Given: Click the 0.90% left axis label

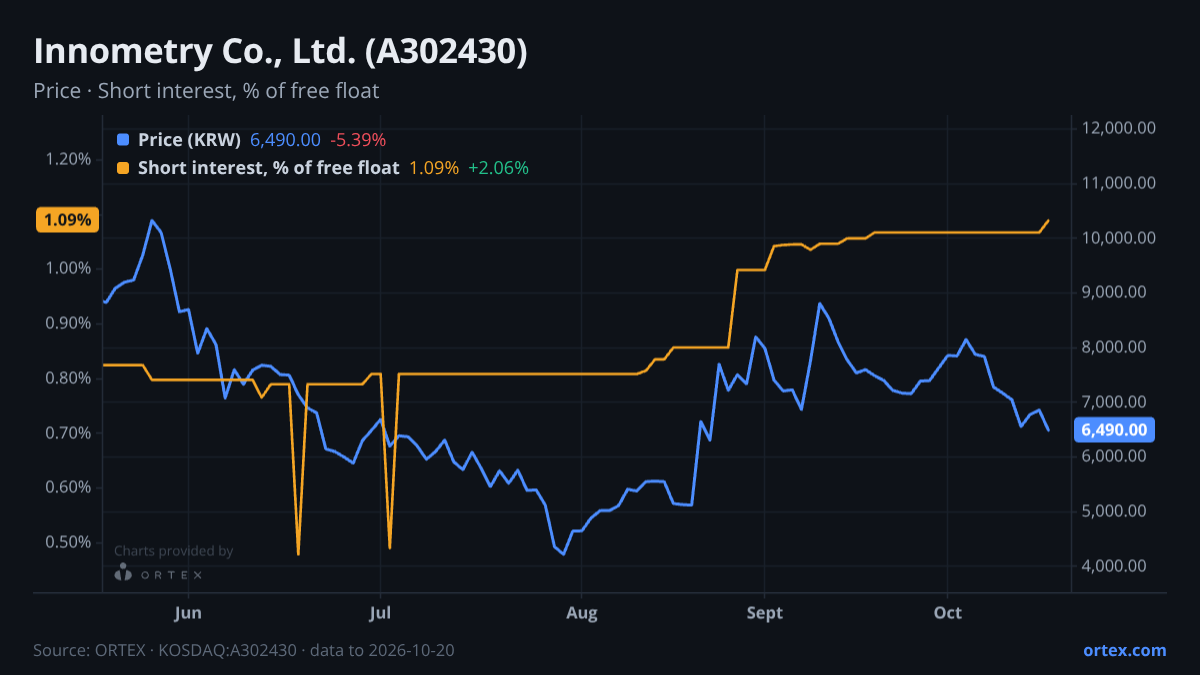Looking at the screenshot, I should [69, 323].
